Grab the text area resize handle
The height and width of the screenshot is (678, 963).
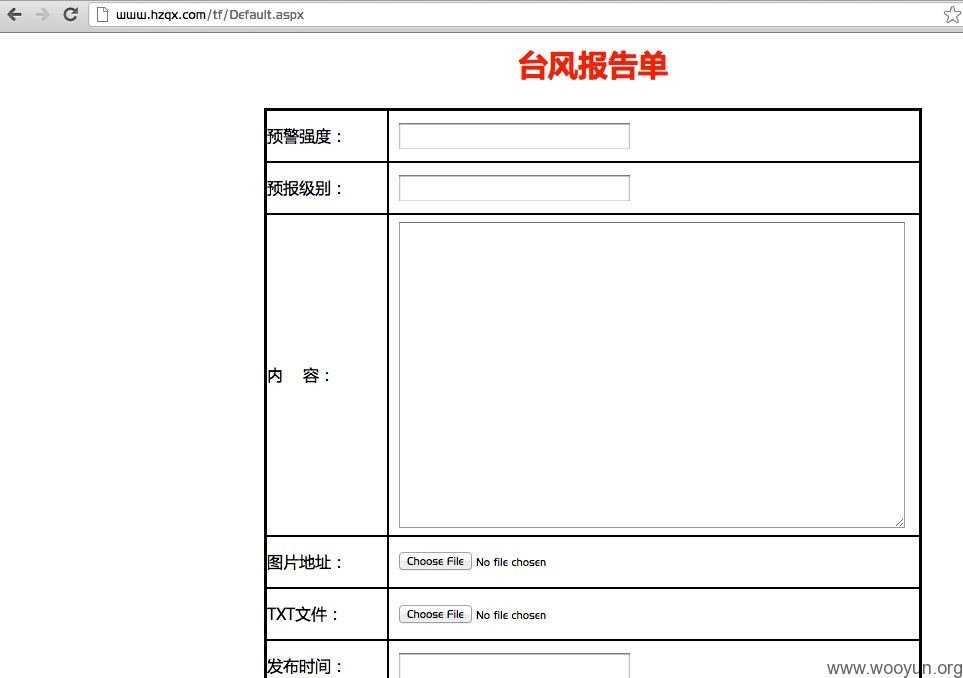pyautogui.click(x=899, y=522)
